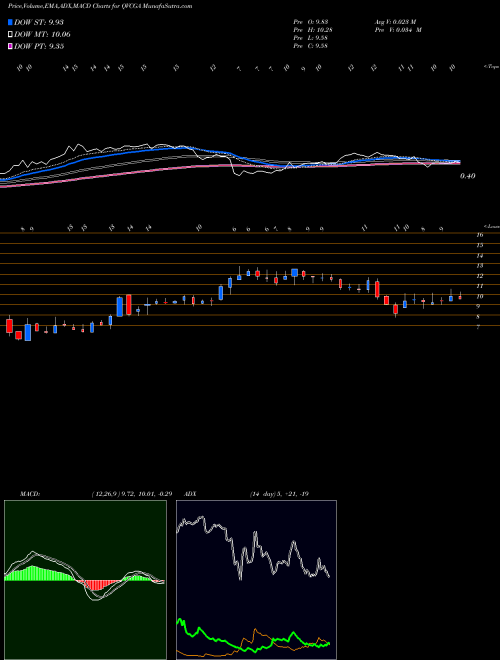Click the price axis label 7
Screen dimensions: 500x660
(x=478, y=327)
